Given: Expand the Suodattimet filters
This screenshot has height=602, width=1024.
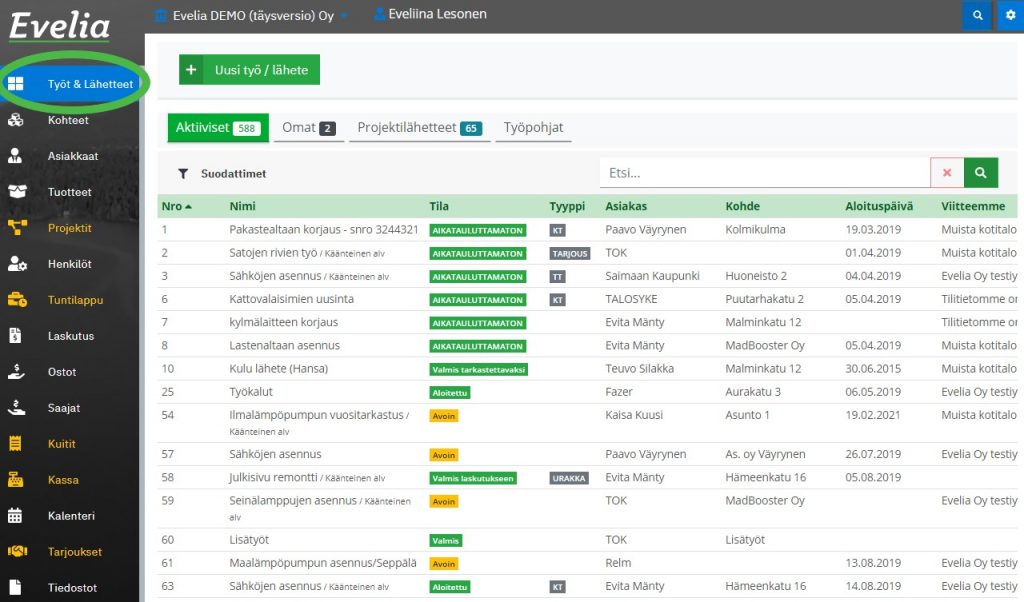Looking at the screenshot, I should pyautogui.click(x=233, y=174).
